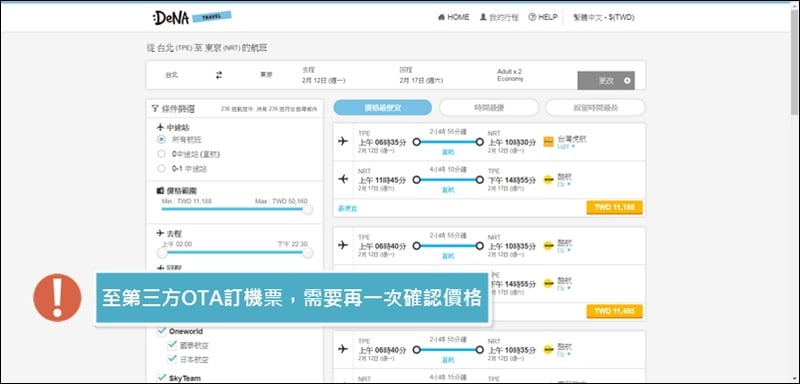
Task: Click the outbound plane icon of 06:35 flight
Action: click(343, 141)
